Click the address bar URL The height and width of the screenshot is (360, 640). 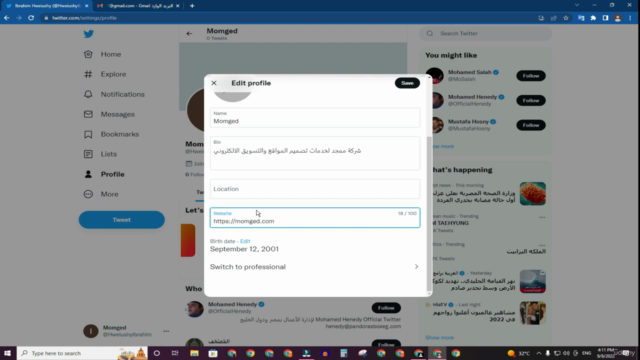click(84, 18)
